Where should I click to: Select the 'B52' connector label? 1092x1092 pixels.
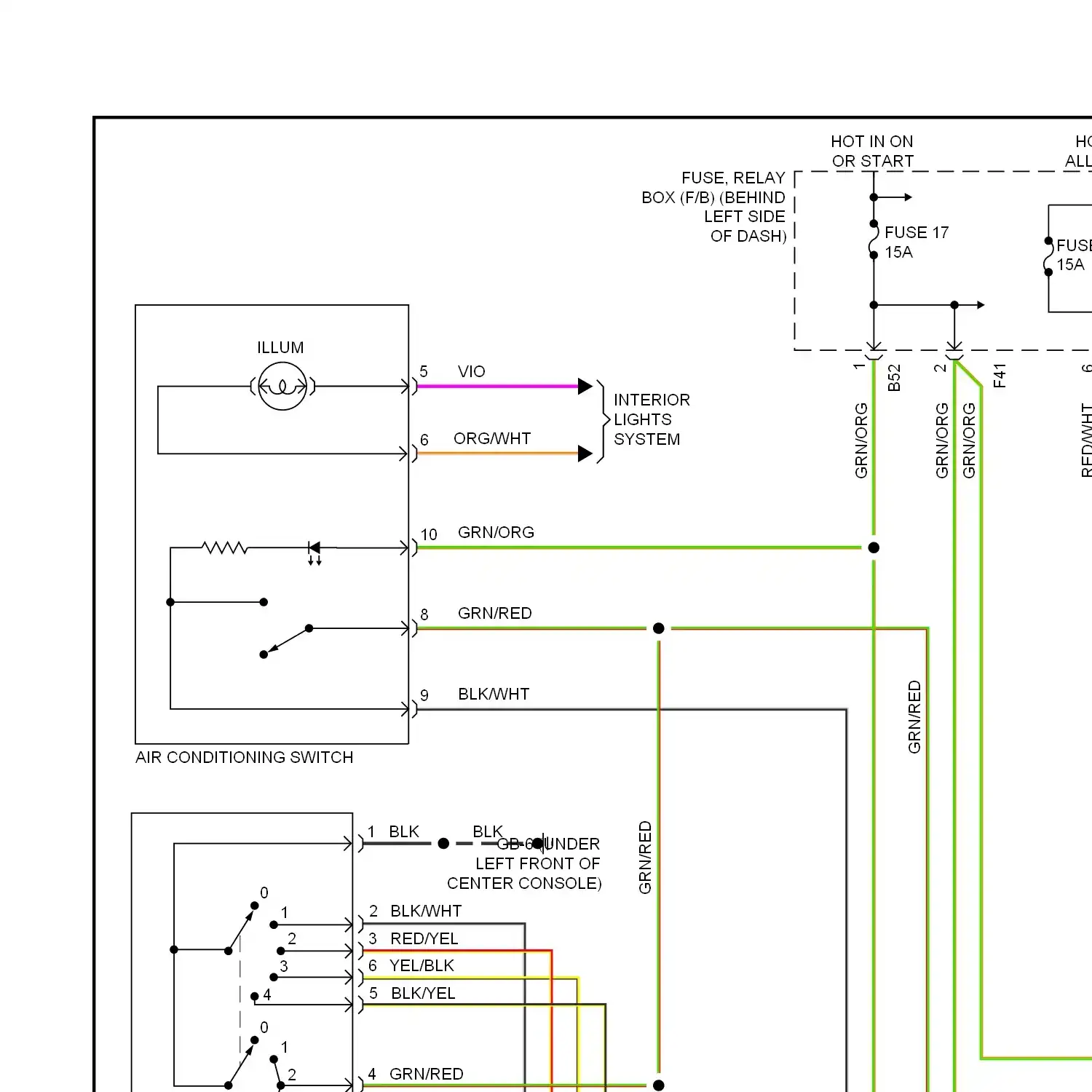coord(894,378)
